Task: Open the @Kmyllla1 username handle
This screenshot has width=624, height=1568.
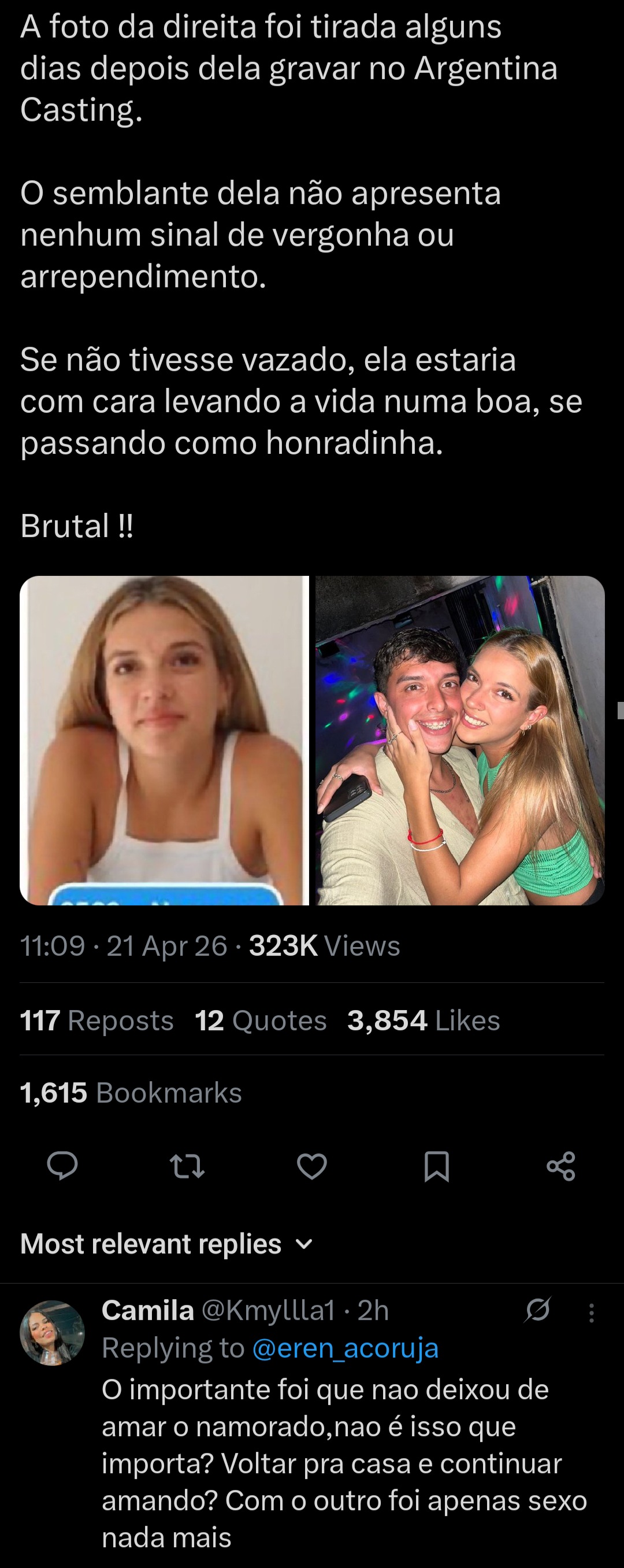Action: click(268, 1310)
